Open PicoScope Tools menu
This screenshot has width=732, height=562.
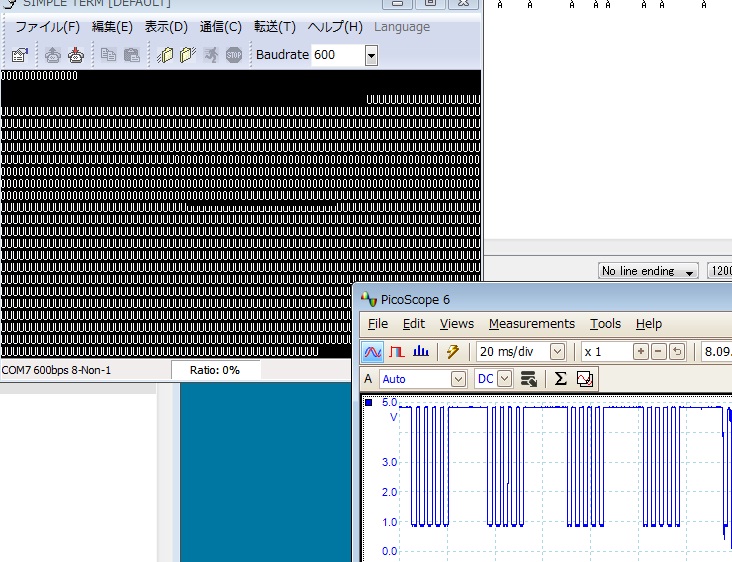point(605,324)
